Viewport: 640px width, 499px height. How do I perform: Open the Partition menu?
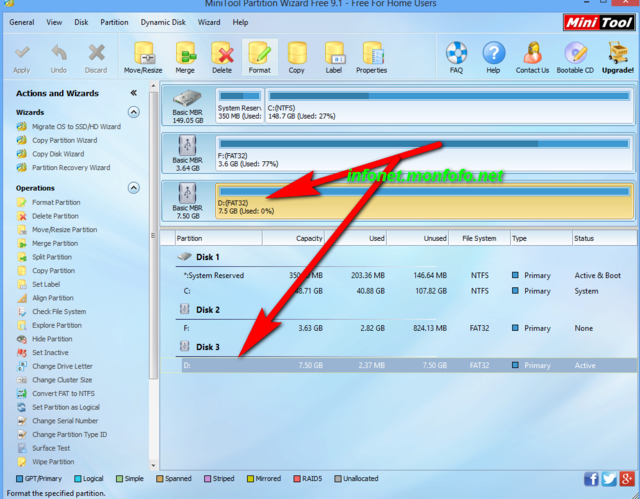(x=114, y=22)
